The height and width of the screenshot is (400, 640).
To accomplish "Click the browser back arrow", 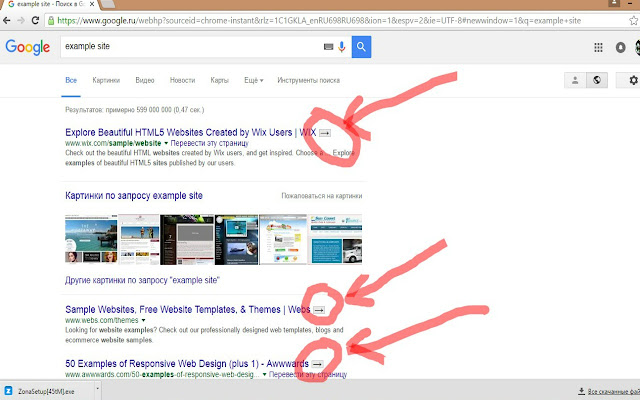I will point(7,20).
